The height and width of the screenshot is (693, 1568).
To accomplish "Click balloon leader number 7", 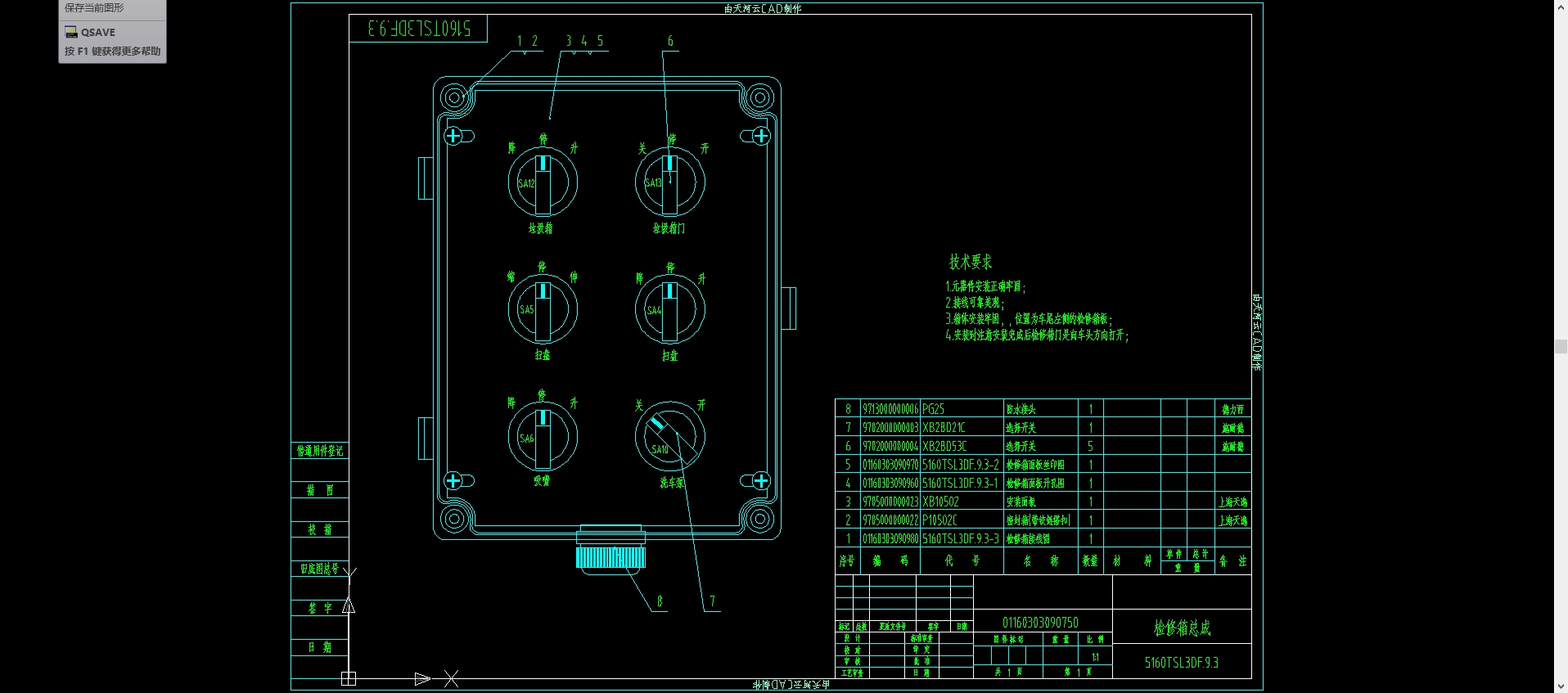I will pos(712,601).
